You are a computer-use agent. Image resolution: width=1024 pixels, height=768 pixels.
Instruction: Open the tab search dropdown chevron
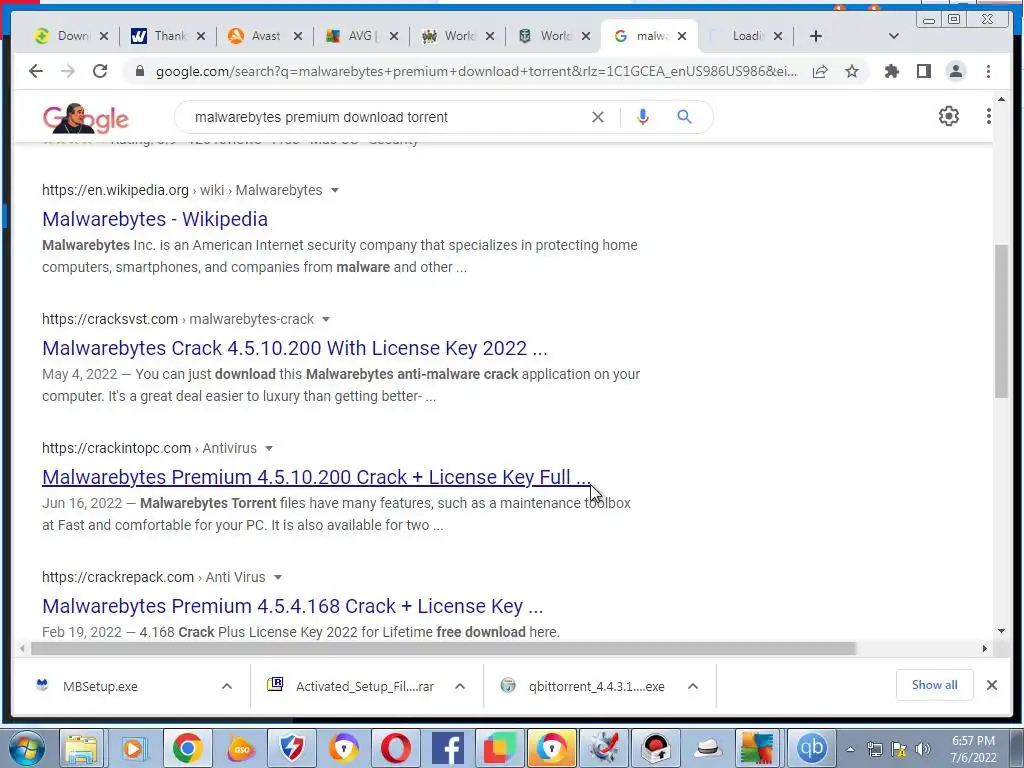coord(894,36)
